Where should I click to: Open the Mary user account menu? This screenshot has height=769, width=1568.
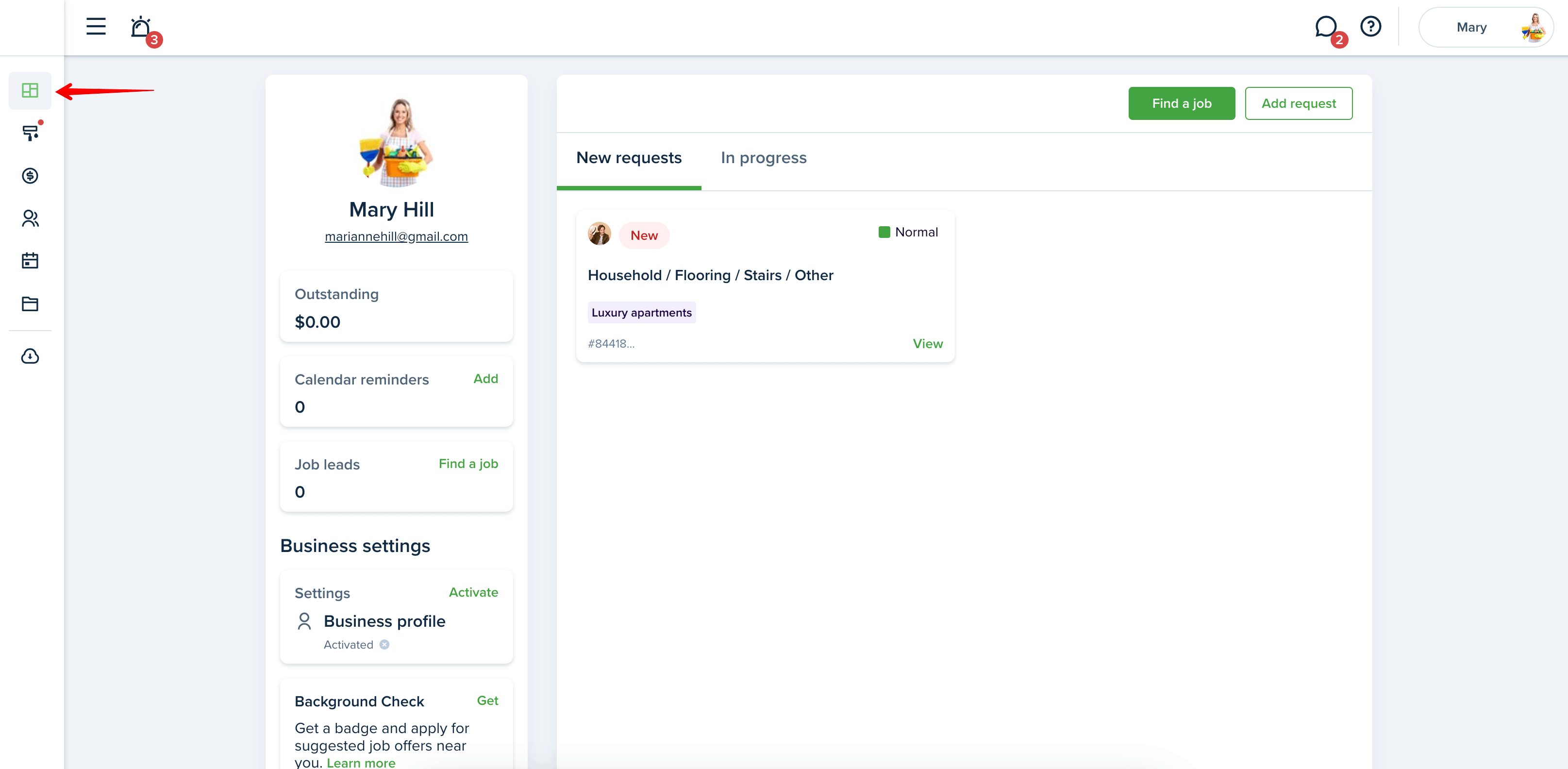(1486, 27)
